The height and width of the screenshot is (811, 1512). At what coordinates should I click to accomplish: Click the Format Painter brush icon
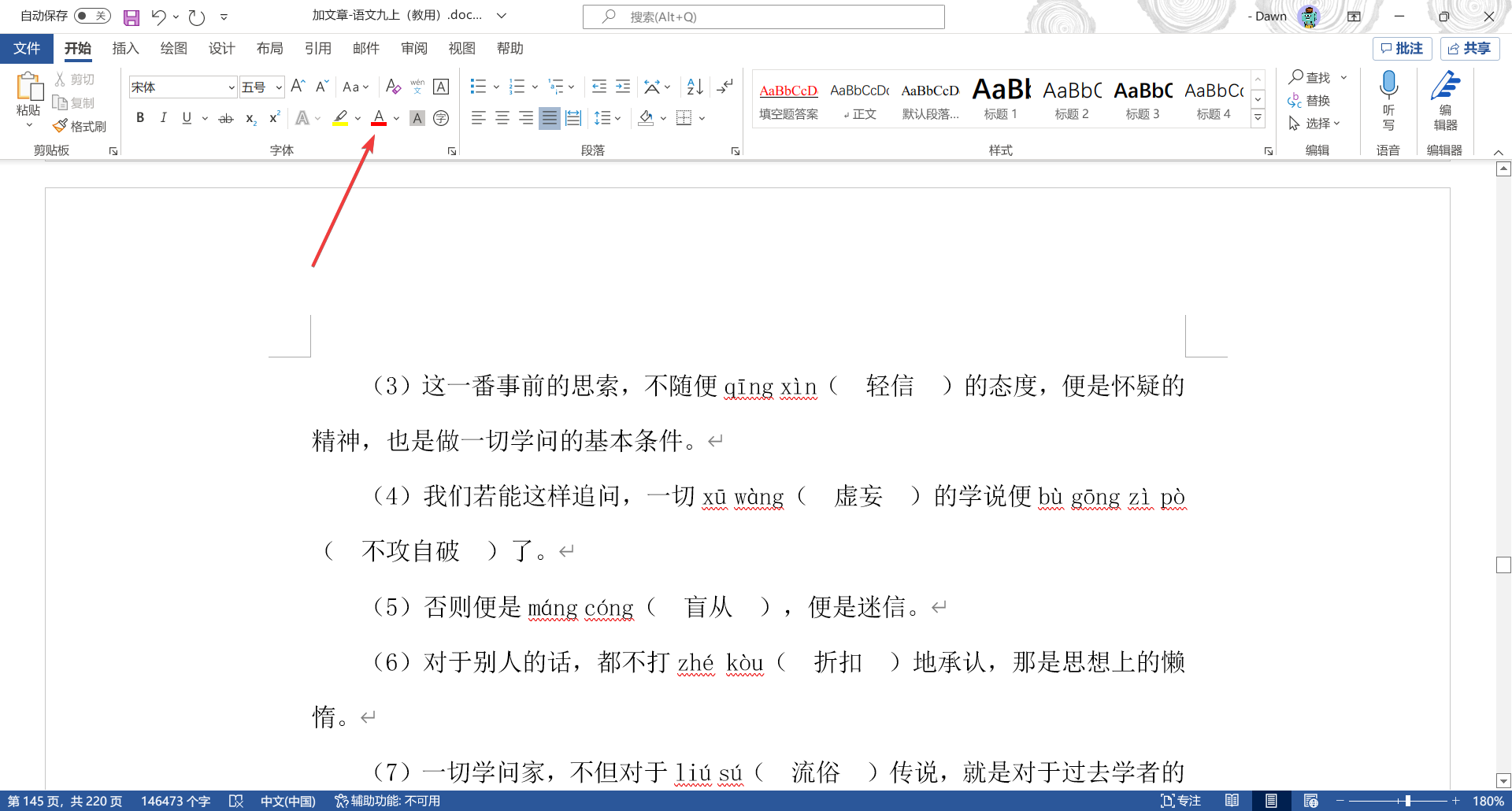point(61,126)
